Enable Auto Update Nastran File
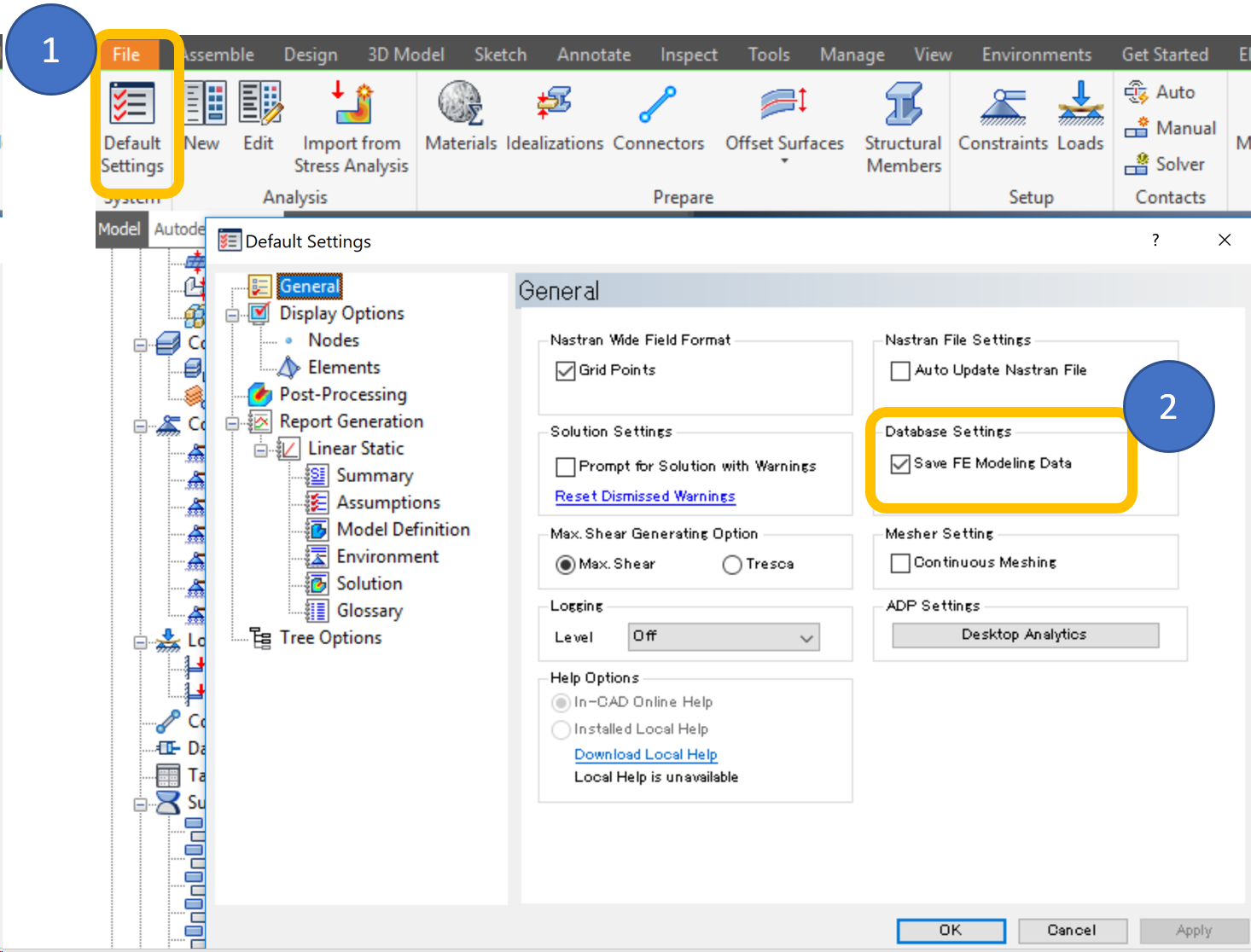This screenshot has height=952, width=1251. click(900, 370)
